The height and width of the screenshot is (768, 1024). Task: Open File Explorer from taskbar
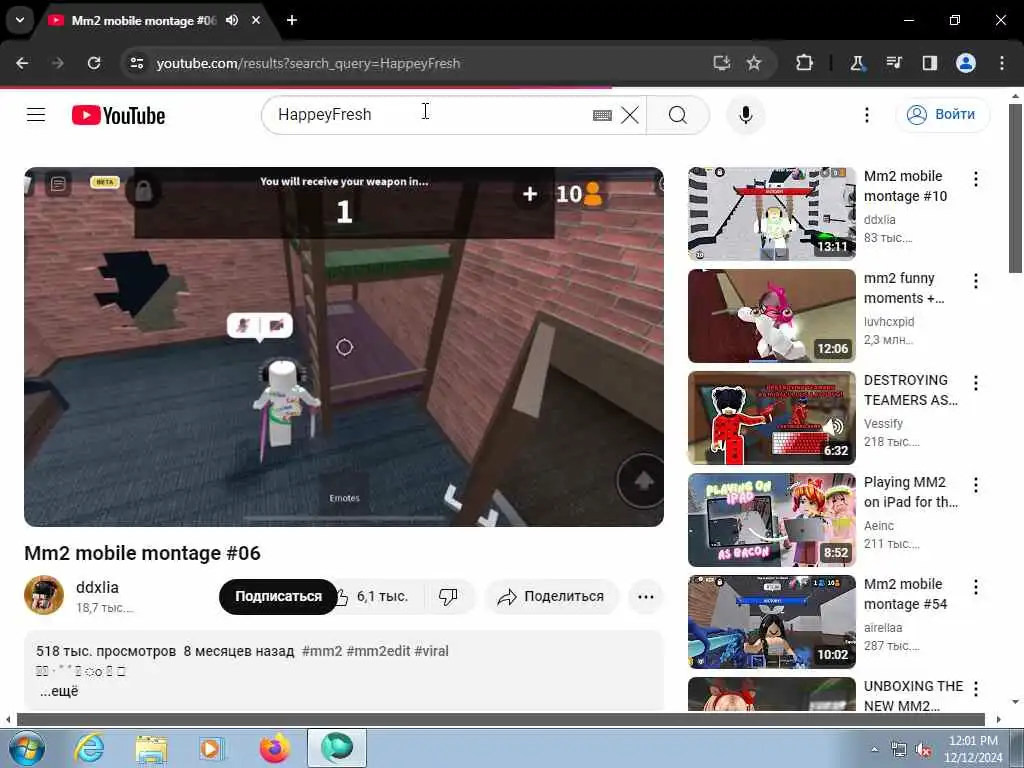[x=152, y=748]
